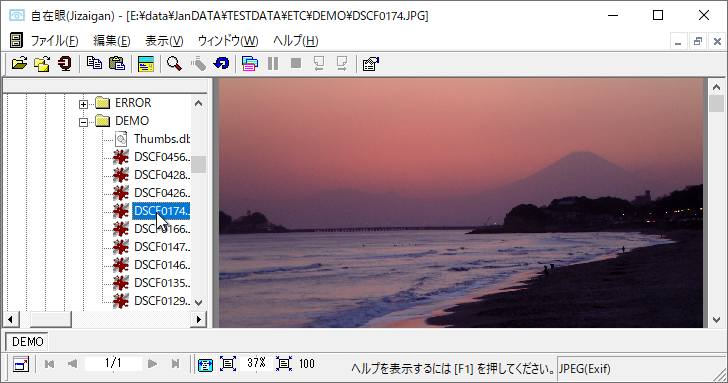Viewport: 728px width, 383px height.
Task: Expand the ERROR folder node
Action: click(83, 104)
